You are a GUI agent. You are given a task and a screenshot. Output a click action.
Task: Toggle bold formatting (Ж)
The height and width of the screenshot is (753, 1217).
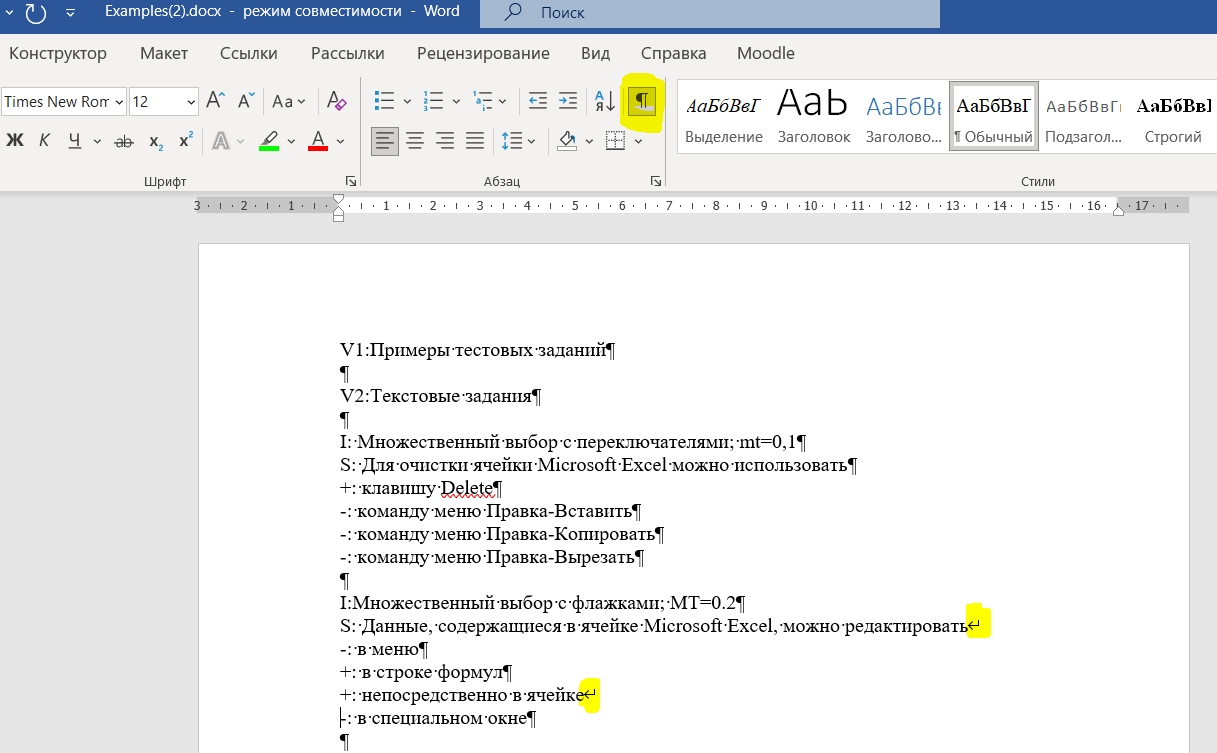pyautogui.click(x=15, y=141)
